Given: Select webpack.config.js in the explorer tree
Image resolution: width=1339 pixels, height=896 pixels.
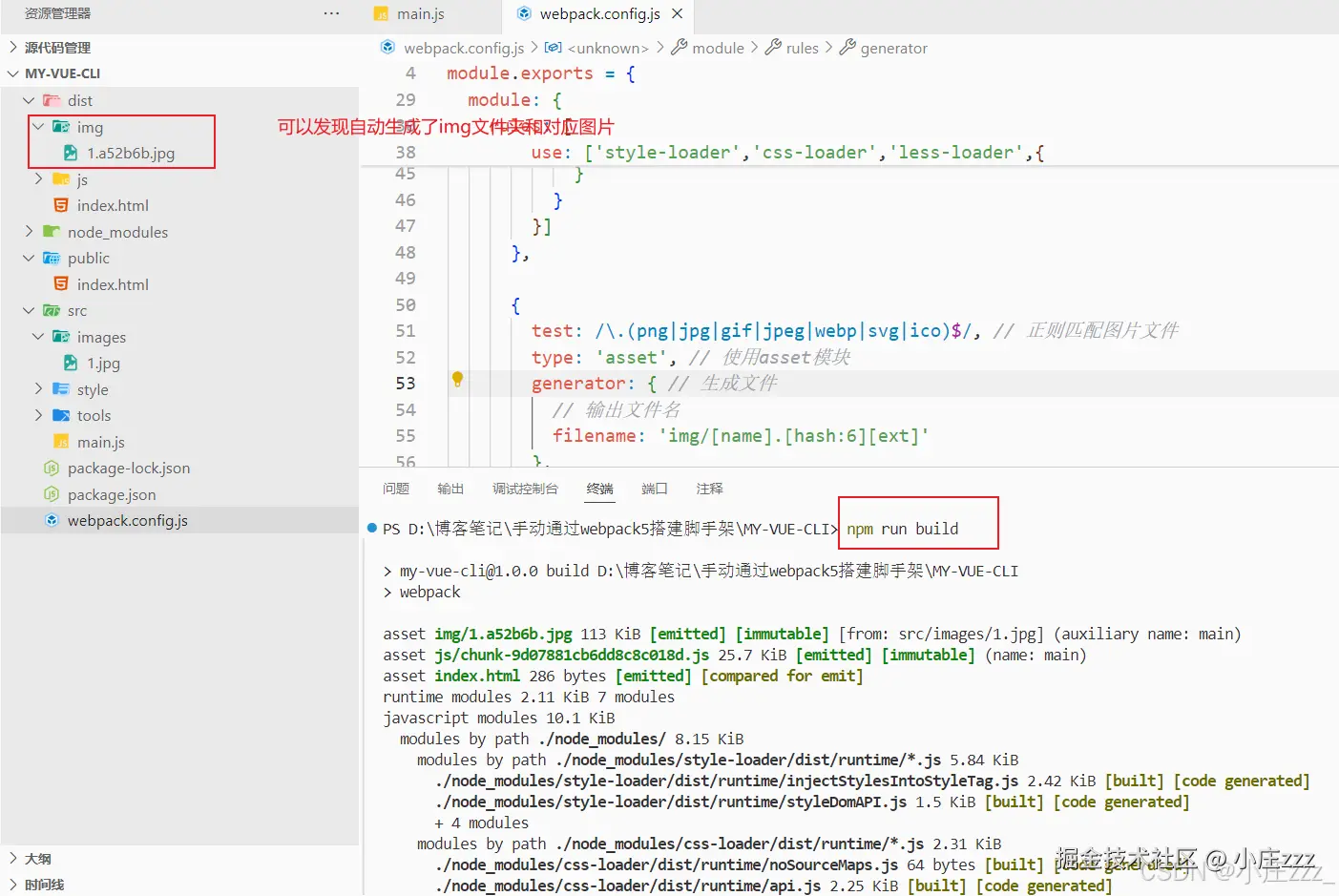Looking at the screenshot, I should [x=128, y=520].
